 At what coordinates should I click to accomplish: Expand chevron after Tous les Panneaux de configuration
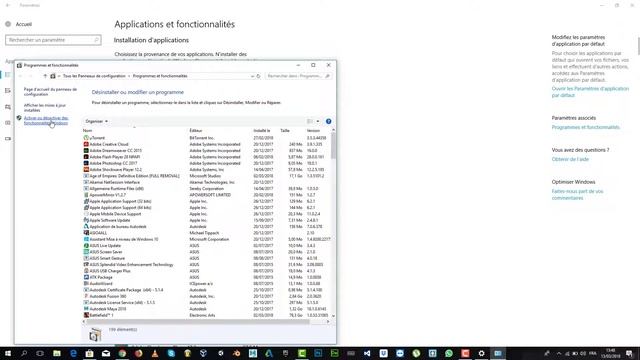[129, 76]
